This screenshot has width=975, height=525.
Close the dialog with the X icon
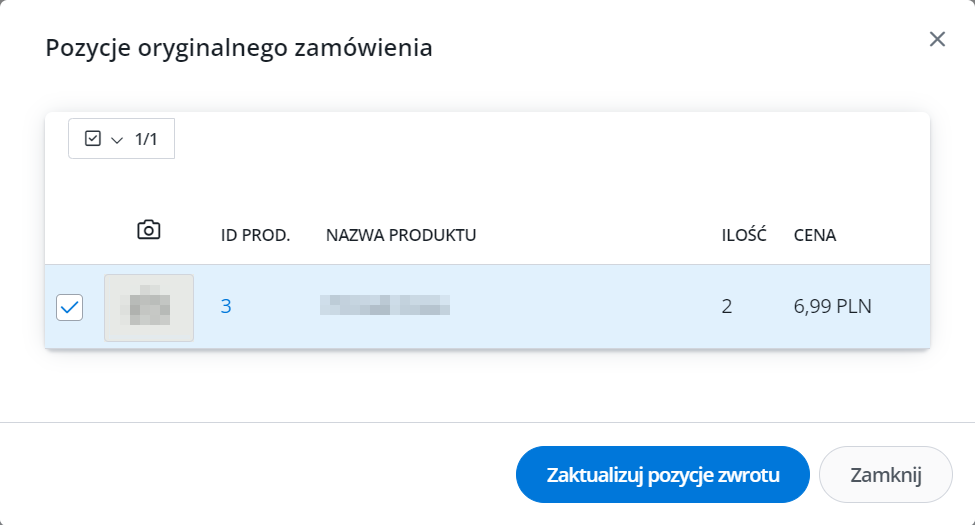[x=937, y=39]
